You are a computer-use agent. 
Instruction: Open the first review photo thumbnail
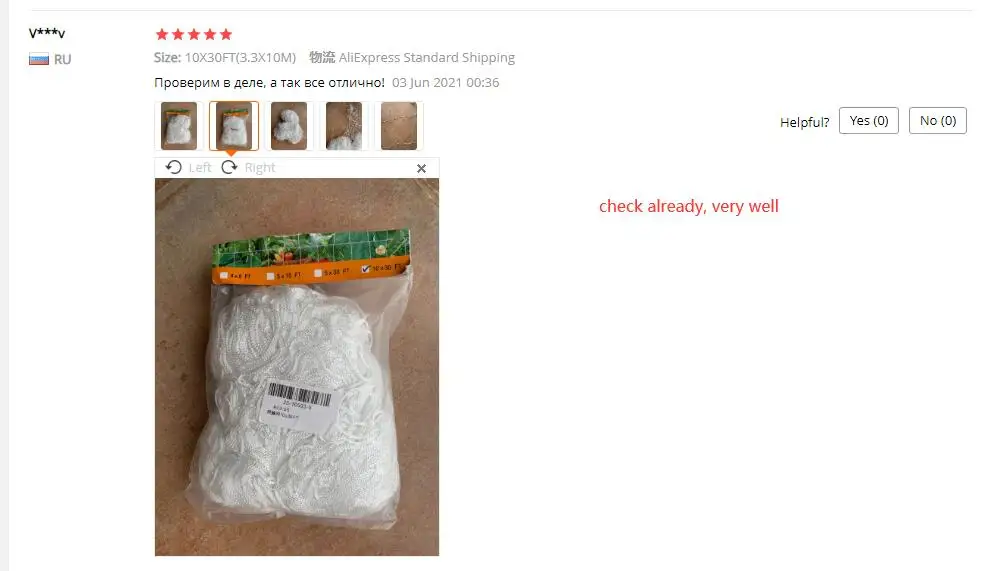(x=179, y=126)
